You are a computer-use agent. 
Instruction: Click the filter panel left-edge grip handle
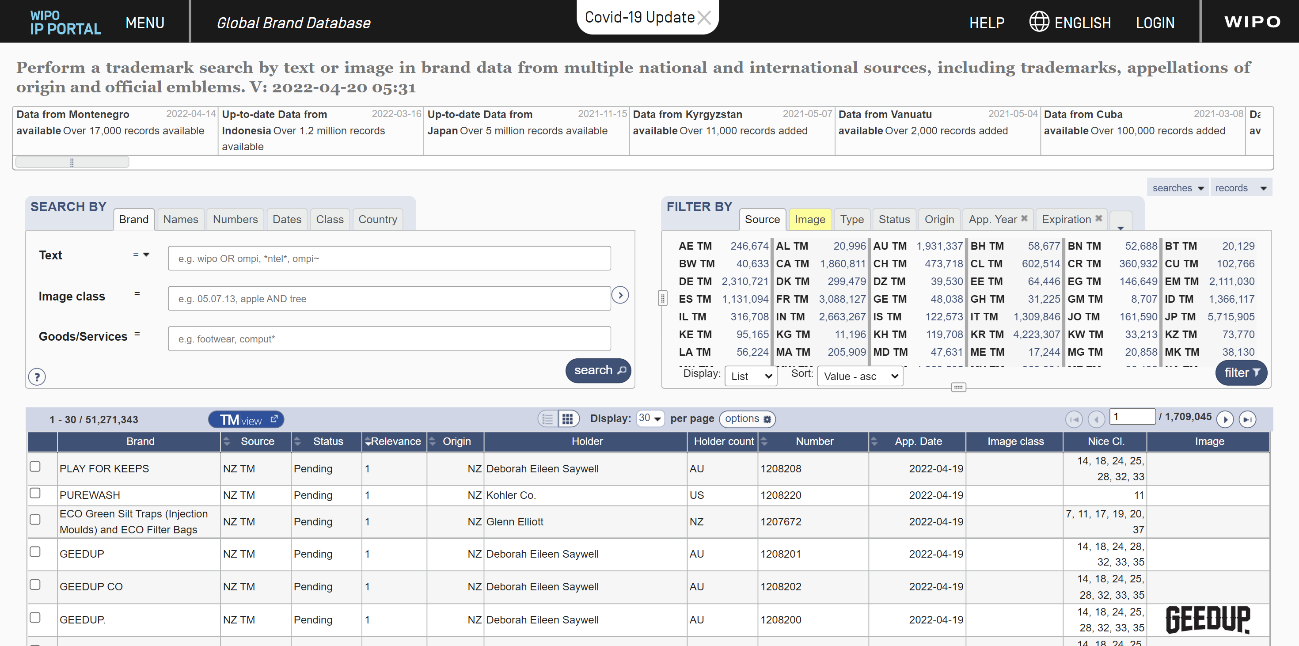[661, 298]
